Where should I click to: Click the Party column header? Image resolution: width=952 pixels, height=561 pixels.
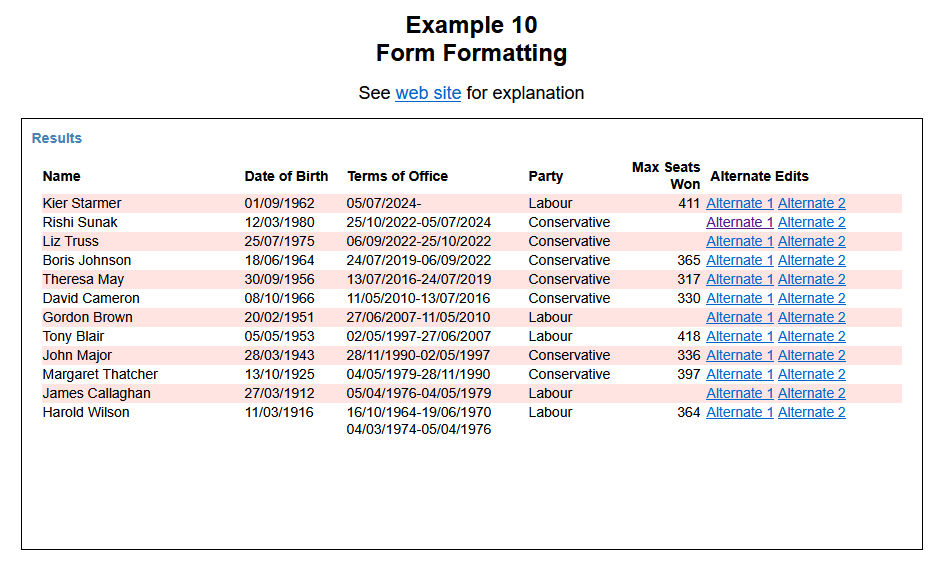[x=545, y=176]
